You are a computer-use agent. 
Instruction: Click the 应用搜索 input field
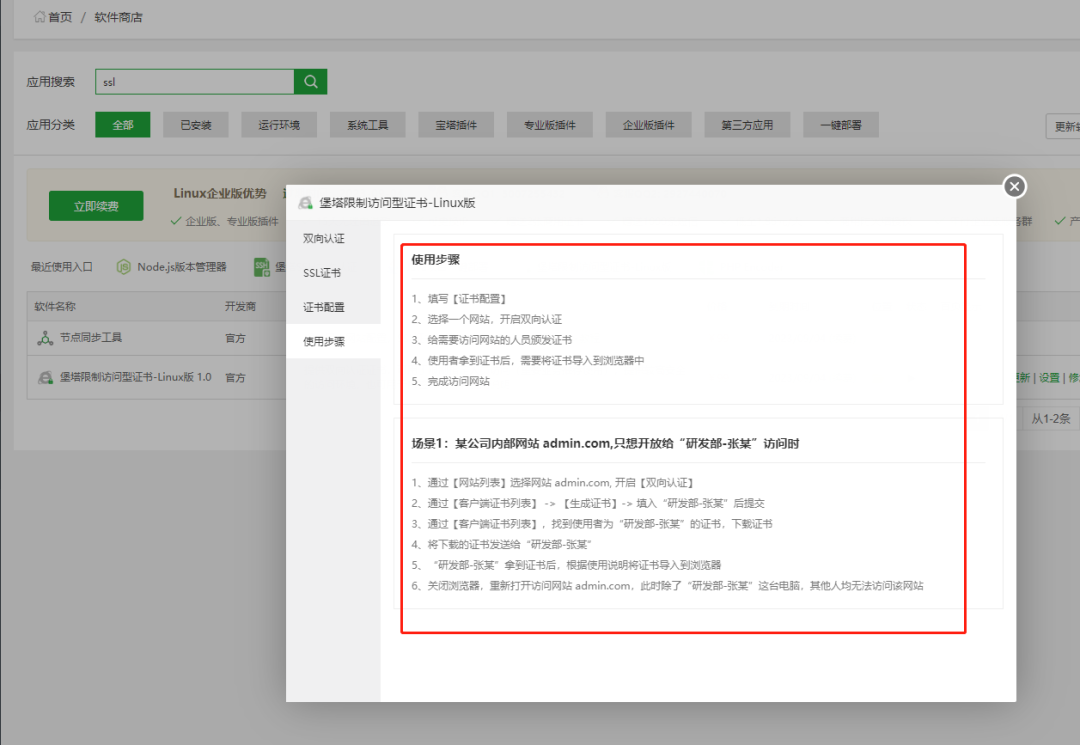(x=194, y=82)
